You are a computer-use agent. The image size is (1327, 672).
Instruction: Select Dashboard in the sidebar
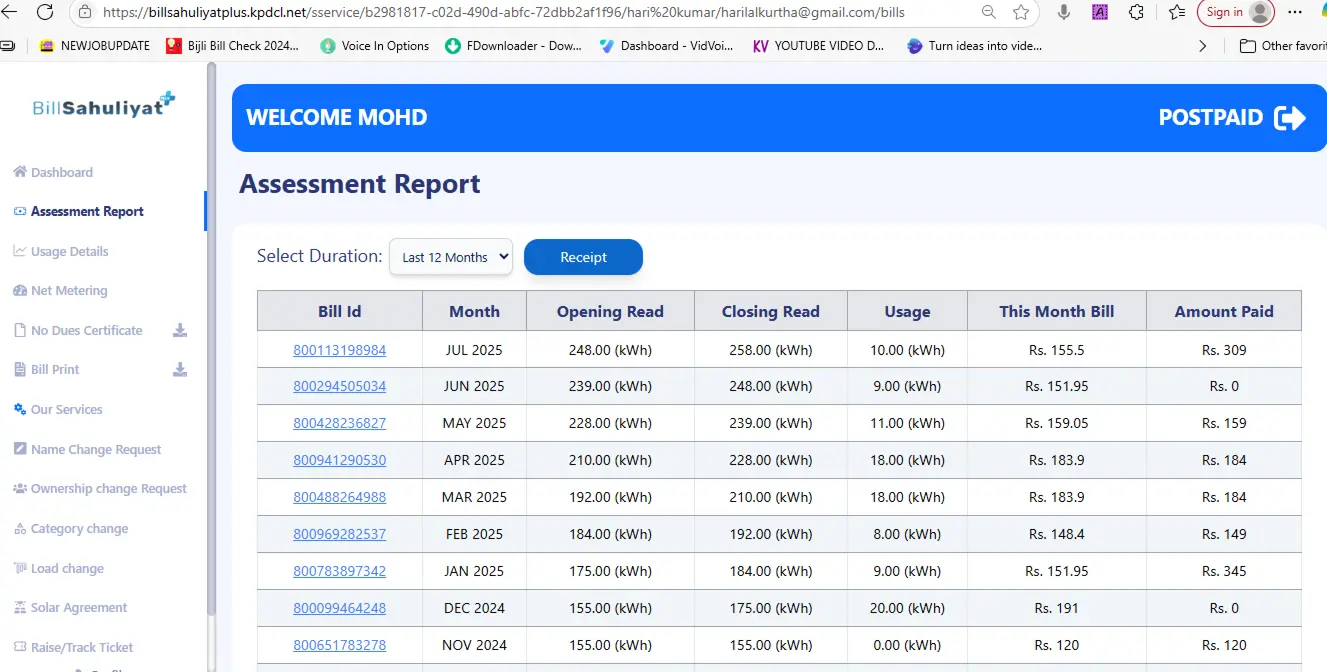click(61, 172)
